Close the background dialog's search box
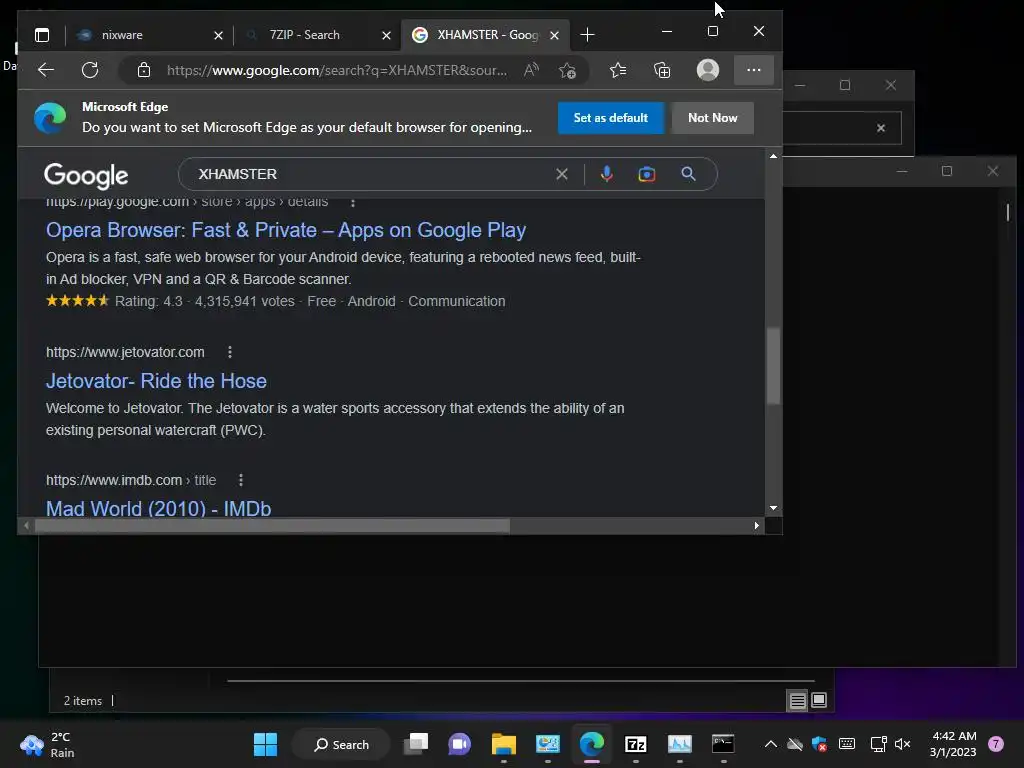This screenshot has width=1024, height=768. pos(881,128)
